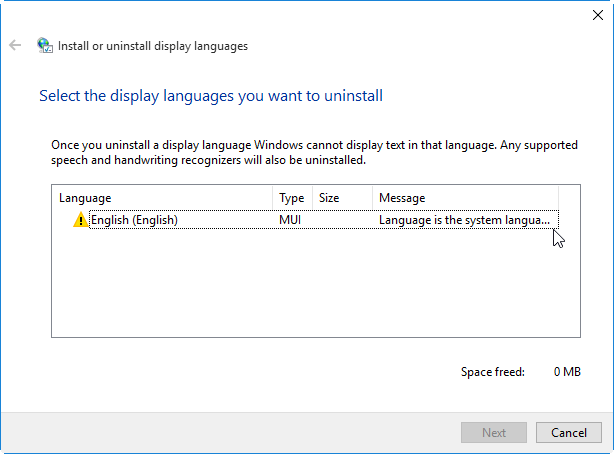Sort by the Language column header
Image resolution: width=614 pixels, height=454 pixels.
point(162,198)
